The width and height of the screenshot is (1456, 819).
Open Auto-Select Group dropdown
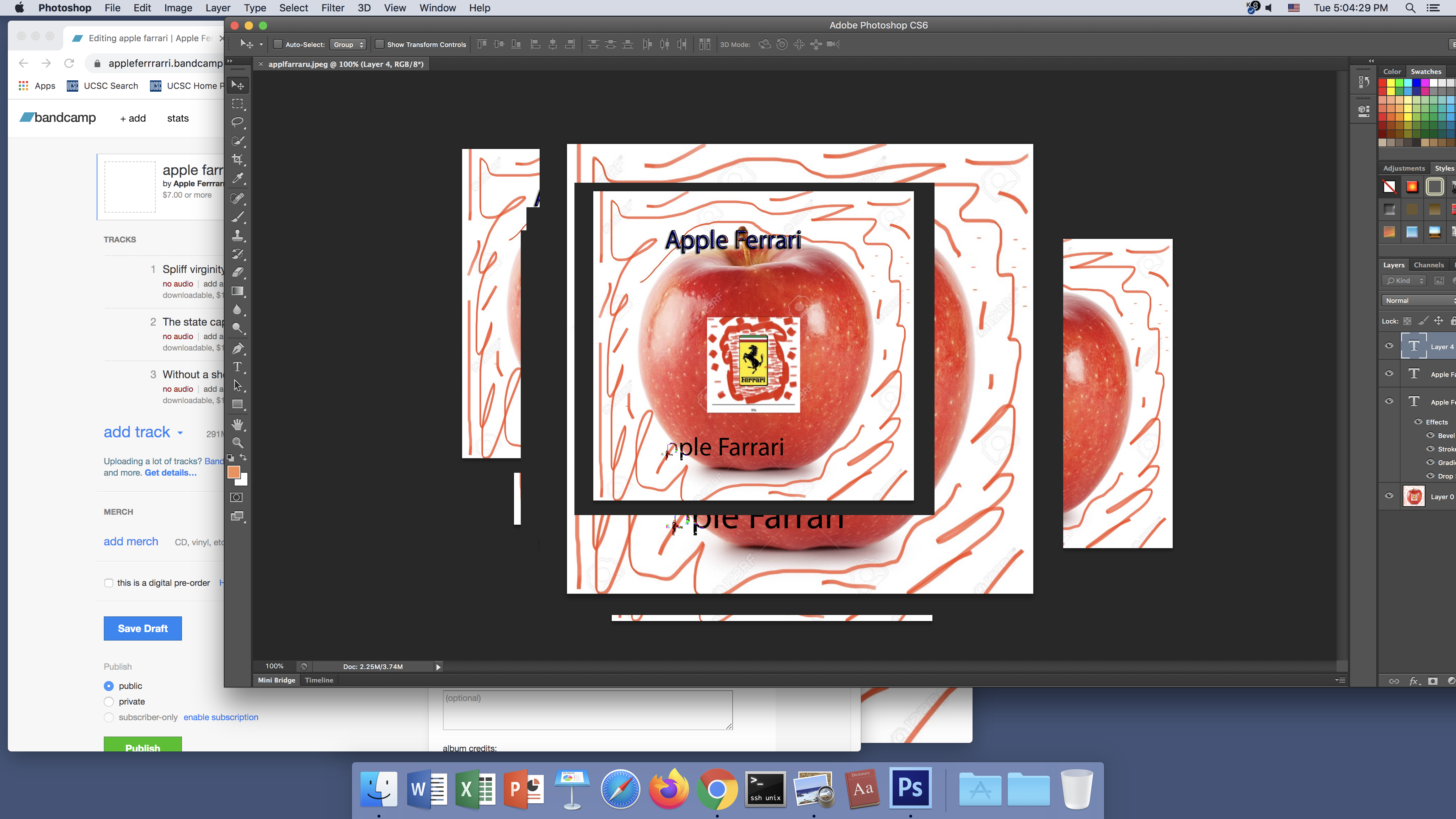(x=348, y=45)
